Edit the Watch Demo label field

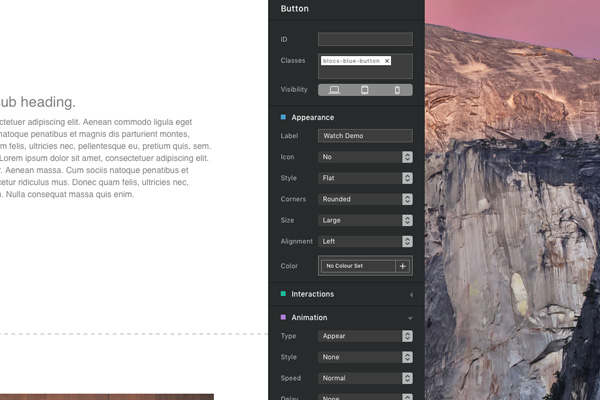pos(365,136)
